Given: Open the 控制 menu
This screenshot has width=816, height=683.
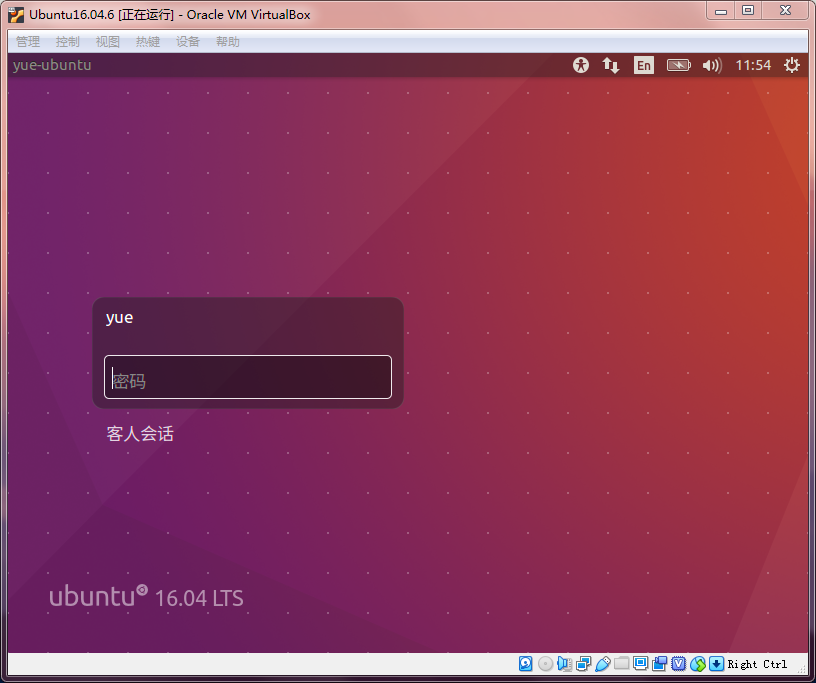Looking at the screenshot, I should (68, 42).
